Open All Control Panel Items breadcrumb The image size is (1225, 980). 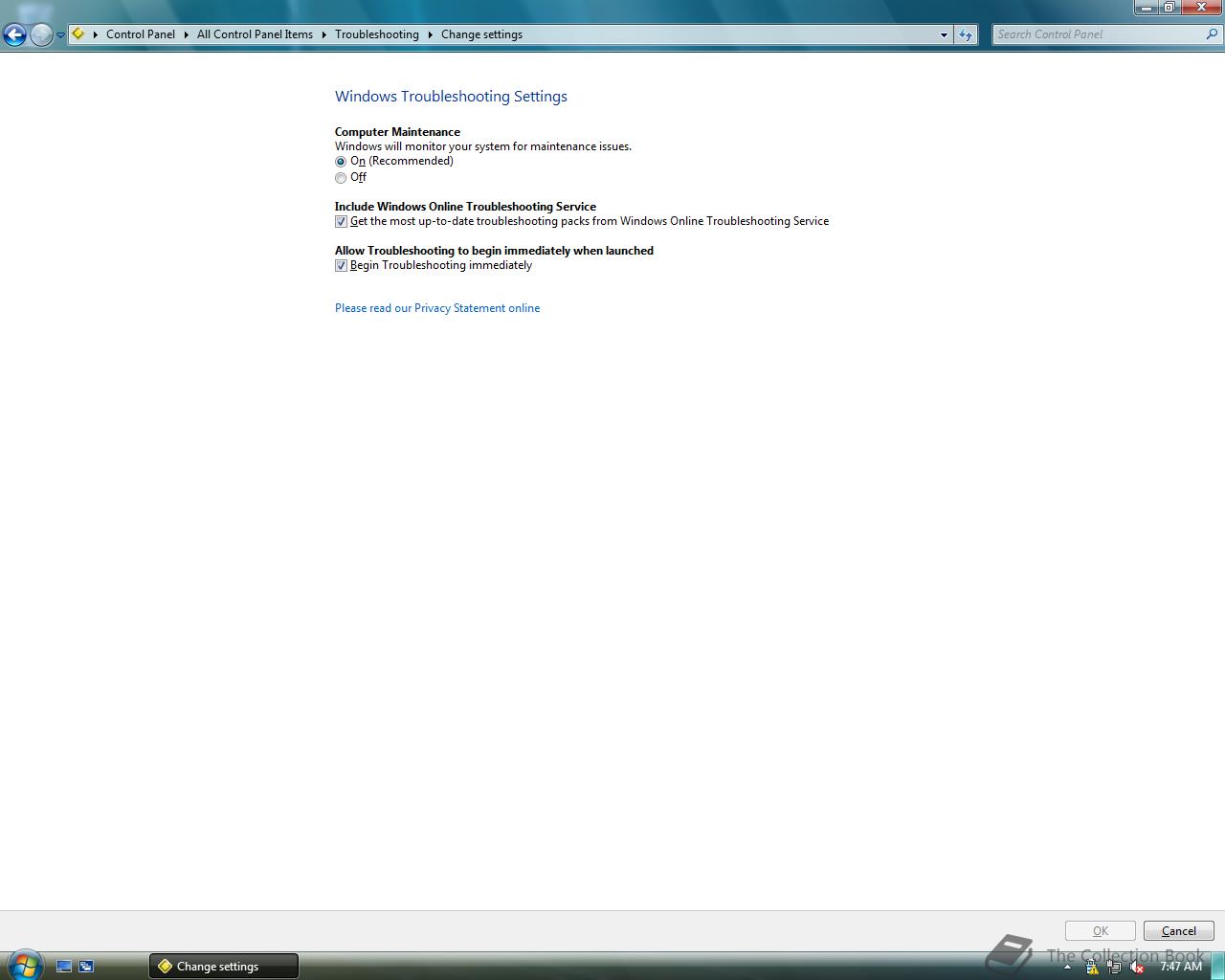[255, 34]
